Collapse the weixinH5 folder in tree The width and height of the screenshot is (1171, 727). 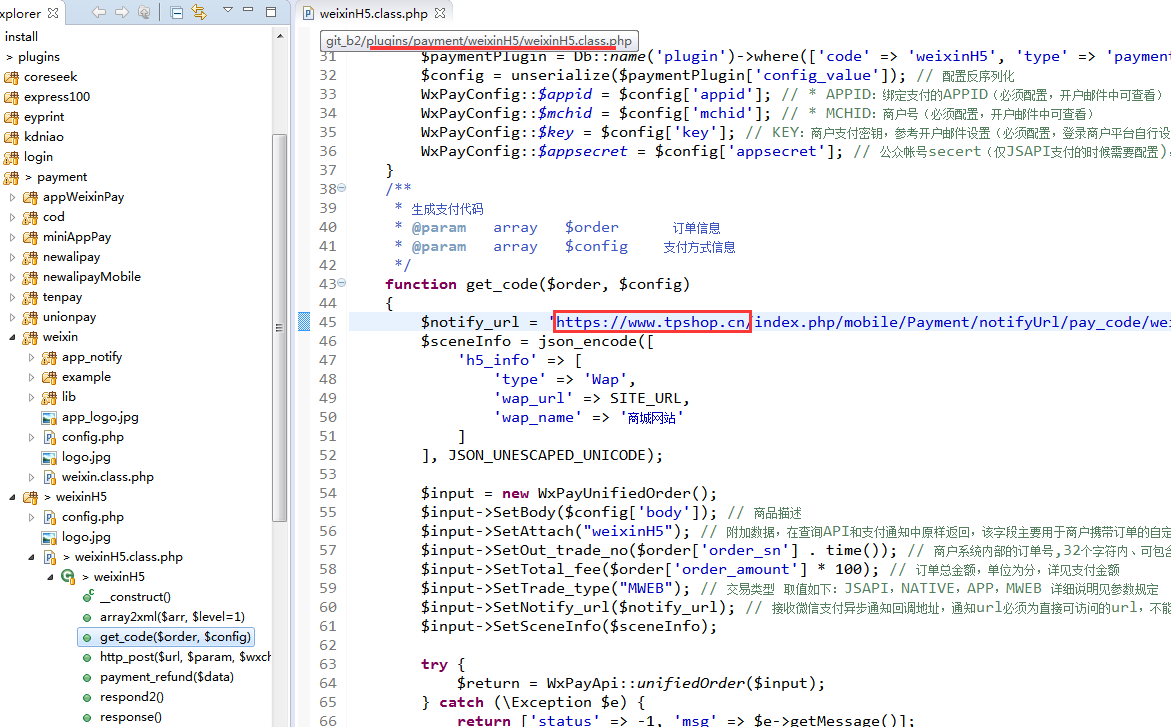13,497
